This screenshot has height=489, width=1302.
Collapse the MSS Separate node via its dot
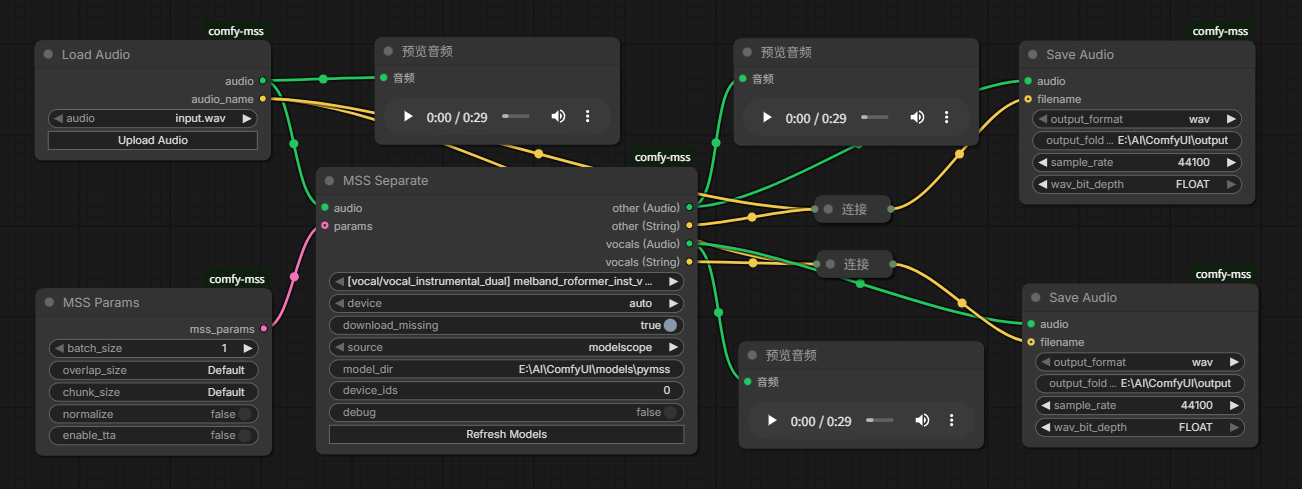(329, 181)
